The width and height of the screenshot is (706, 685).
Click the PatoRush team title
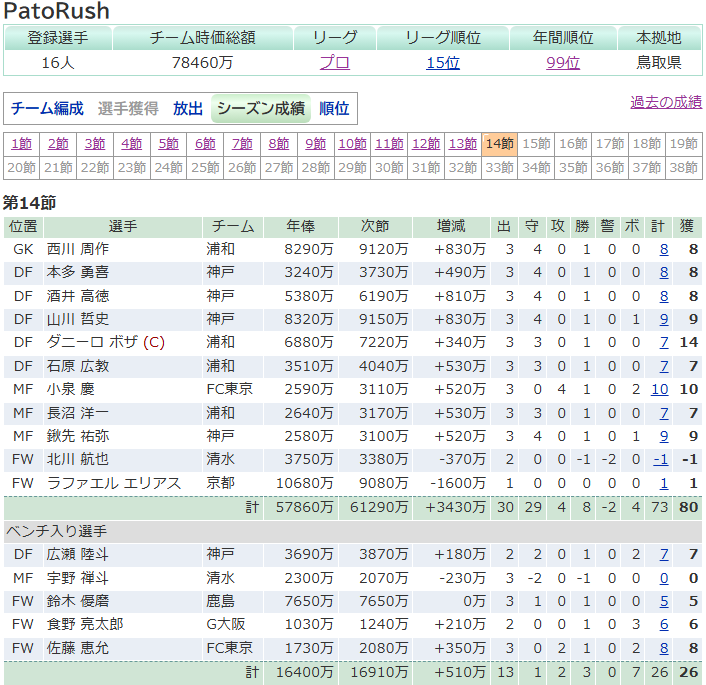[x=57, y=11]
